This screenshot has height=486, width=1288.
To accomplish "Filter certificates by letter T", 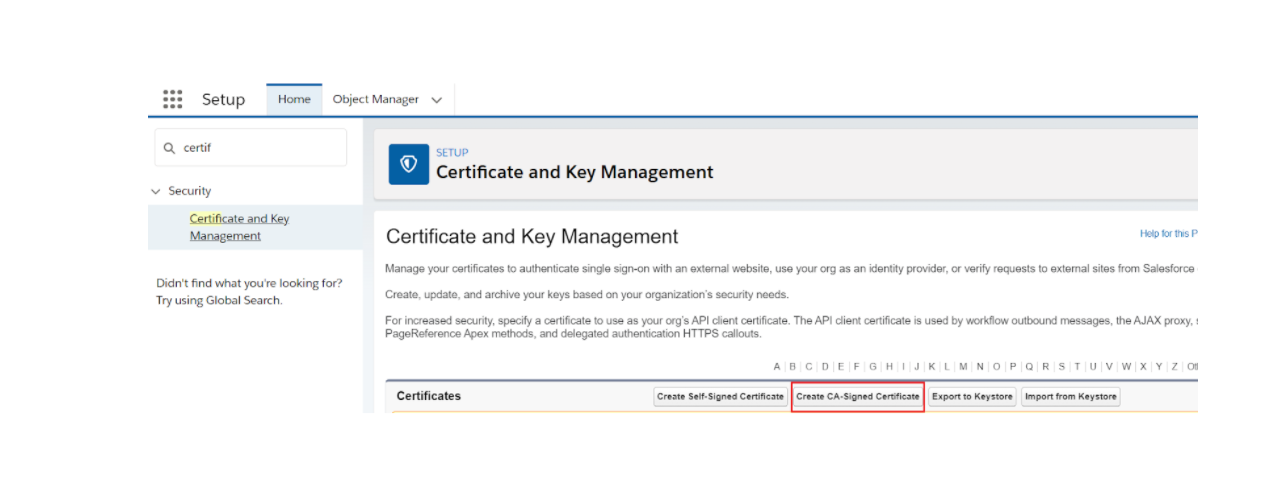I will click(1077, 367).
